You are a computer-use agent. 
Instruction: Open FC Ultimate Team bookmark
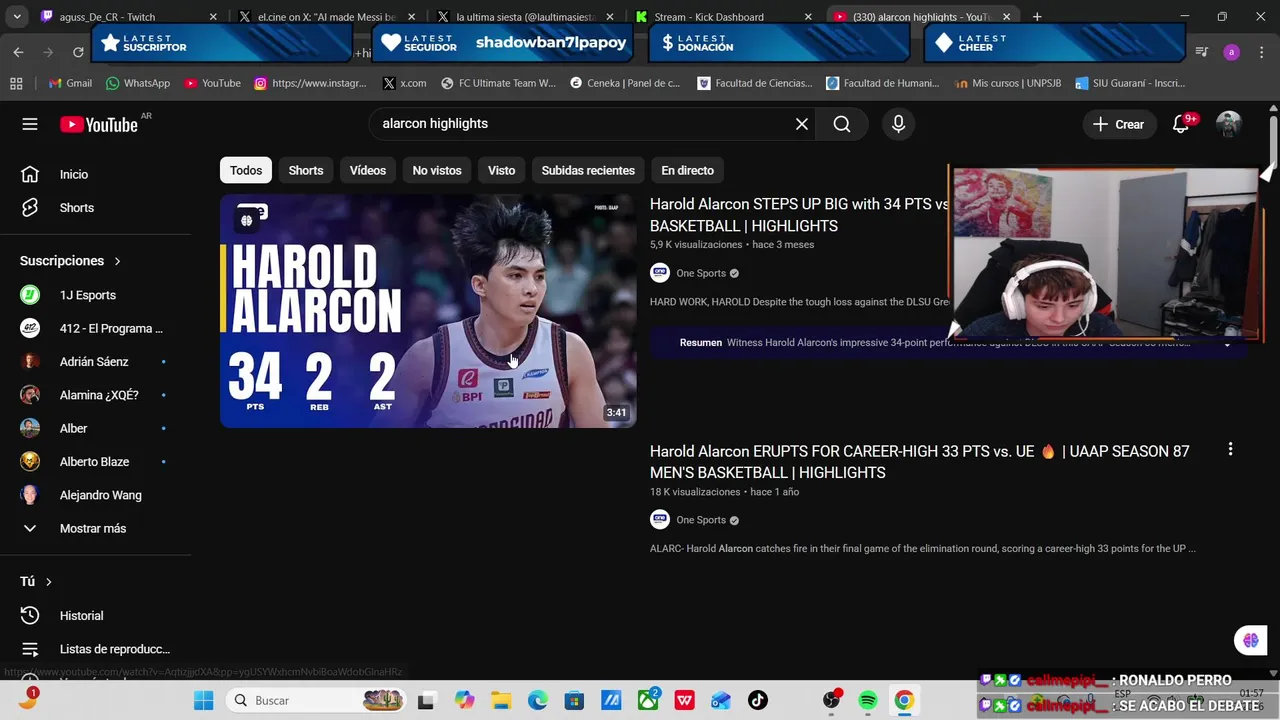coord(498,83)
